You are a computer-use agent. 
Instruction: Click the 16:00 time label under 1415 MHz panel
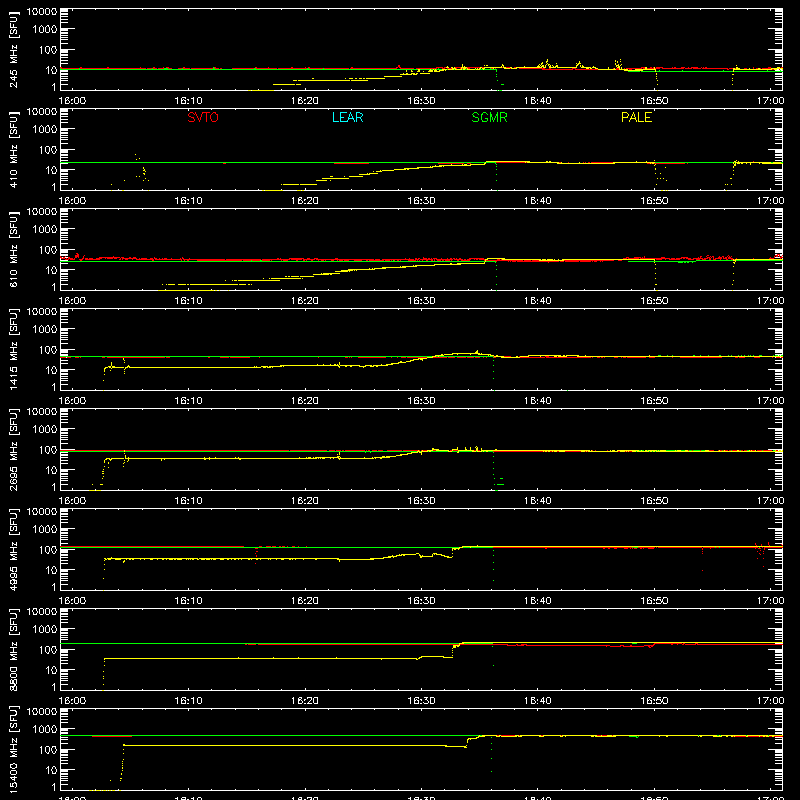point(72,401)
